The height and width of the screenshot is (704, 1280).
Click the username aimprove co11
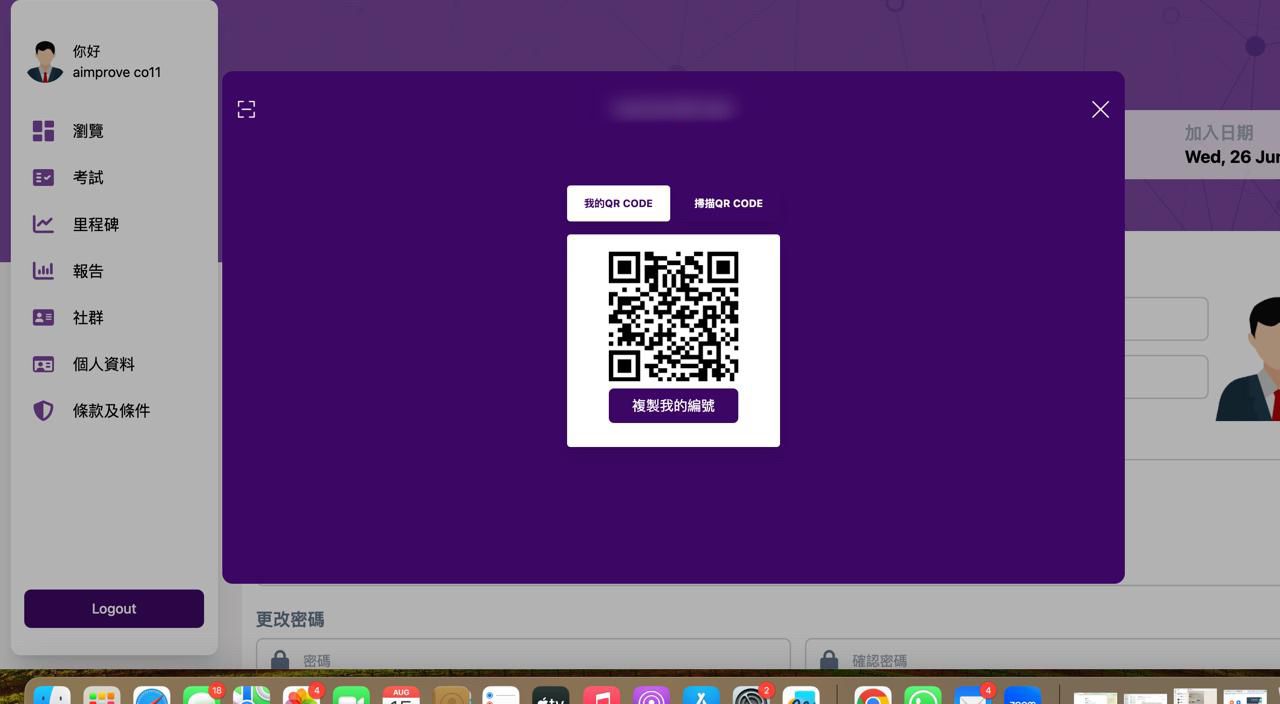tap(116, 72)
